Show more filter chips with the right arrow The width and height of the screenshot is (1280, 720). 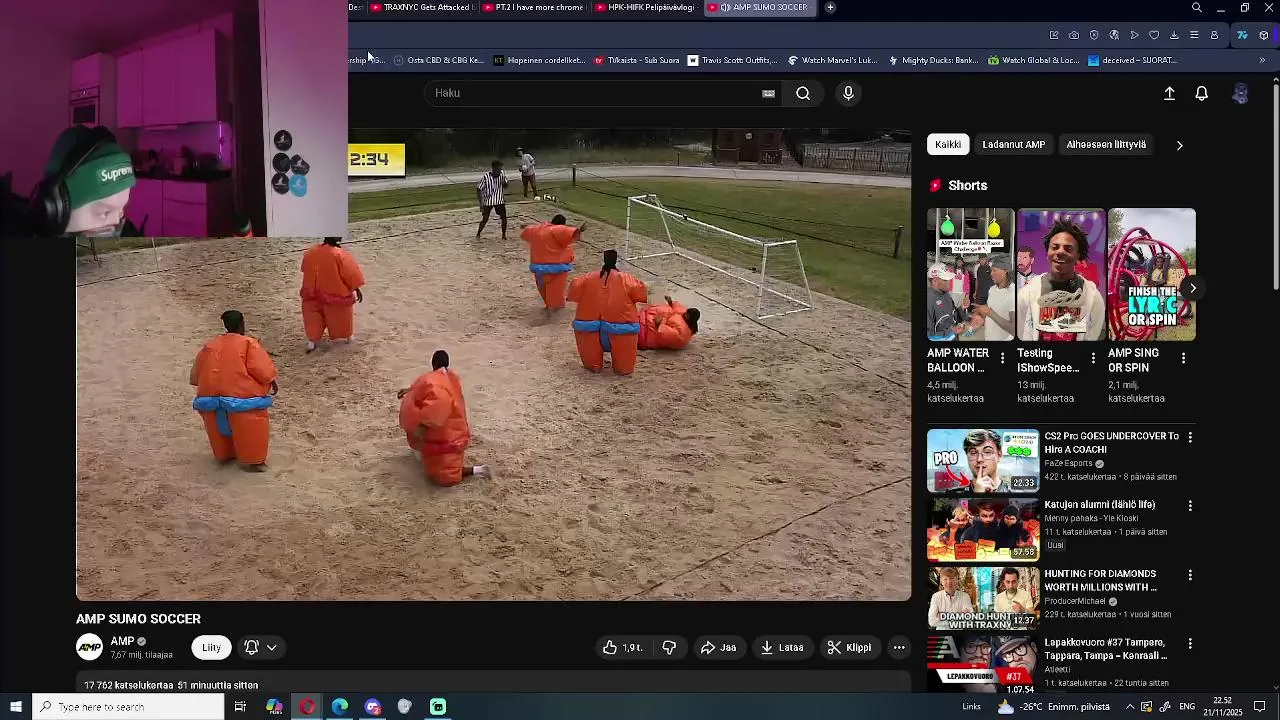(x=1179, y=145)
